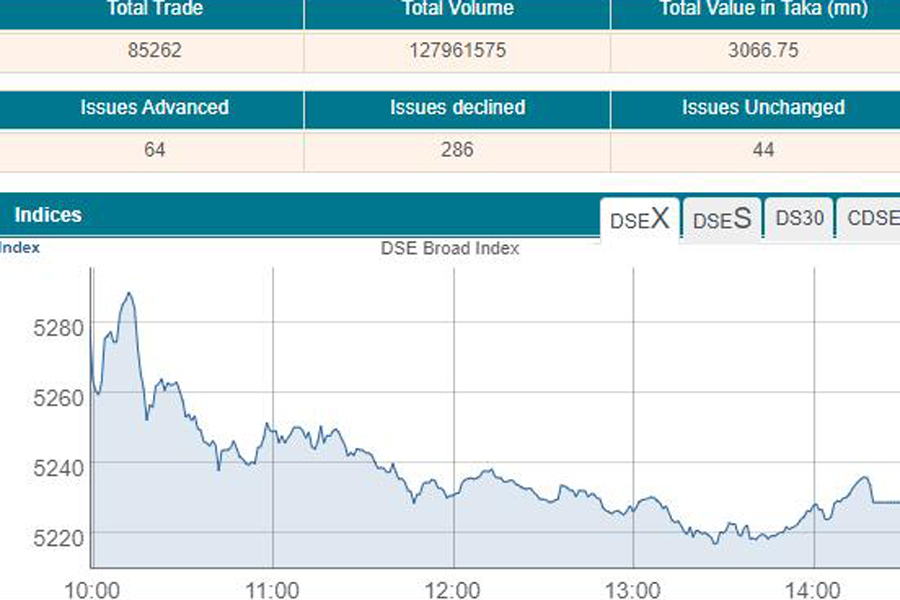Viewport: 900px width, 600px height.
Task: Select the total value figure 3066.75
Action: coord(763,50)
